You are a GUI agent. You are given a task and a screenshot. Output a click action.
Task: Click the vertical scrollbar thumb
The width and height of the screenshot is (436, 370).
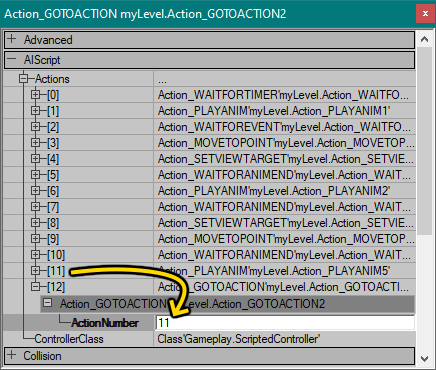[x=424, y=141]
